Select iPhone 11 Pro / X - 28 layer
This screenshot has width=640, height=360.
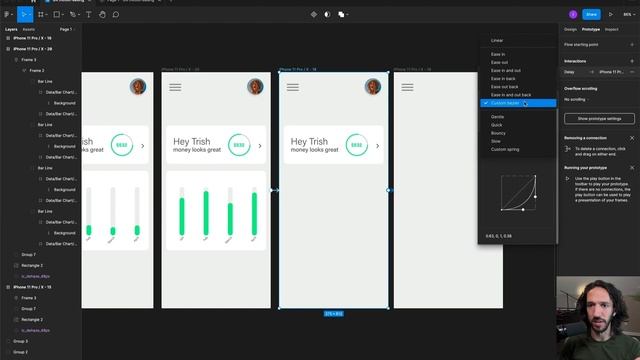(32, 49)
